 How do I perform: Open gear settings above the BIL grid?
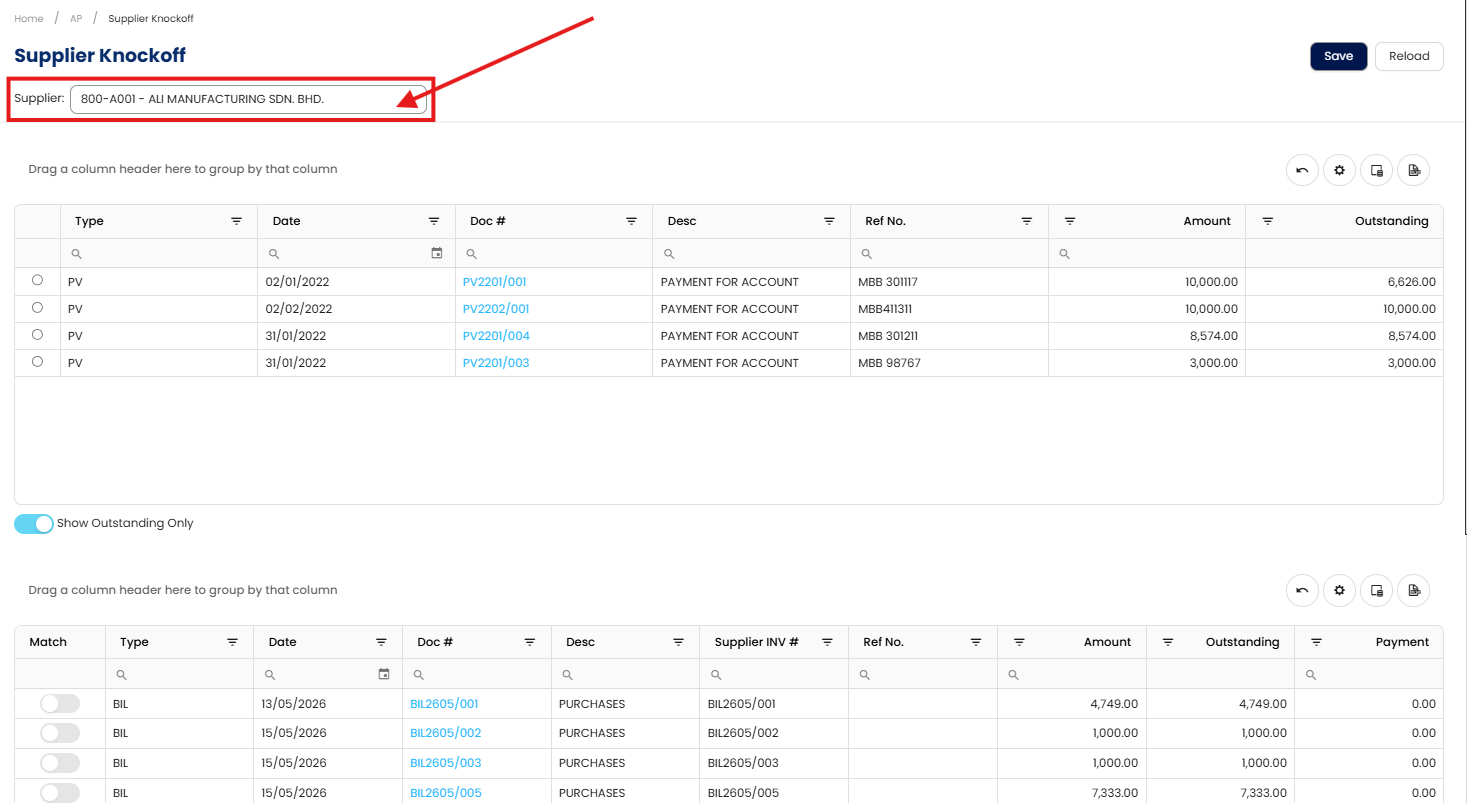(1339, 591)
